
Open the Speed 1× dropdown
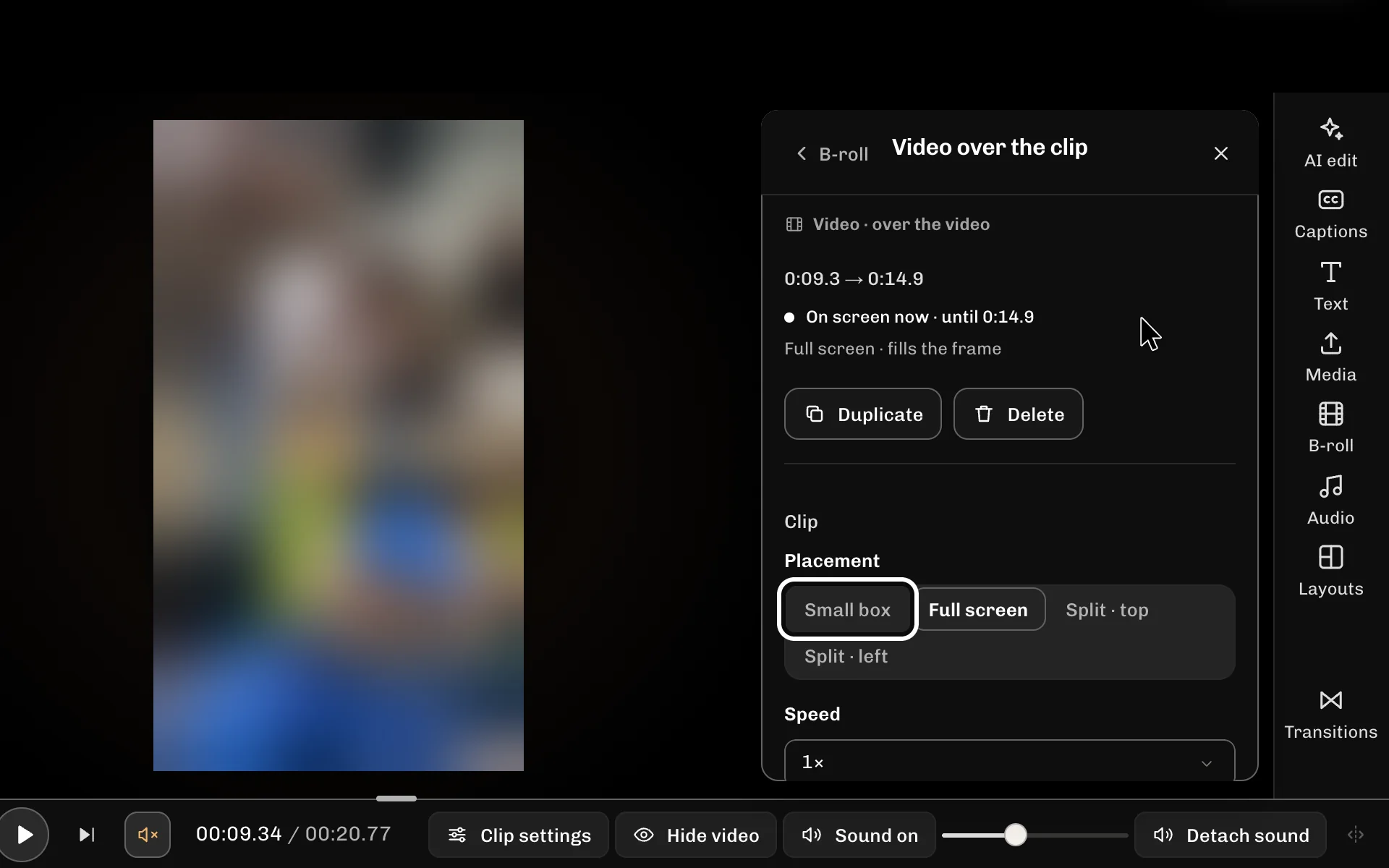[x=1009, y=761]
